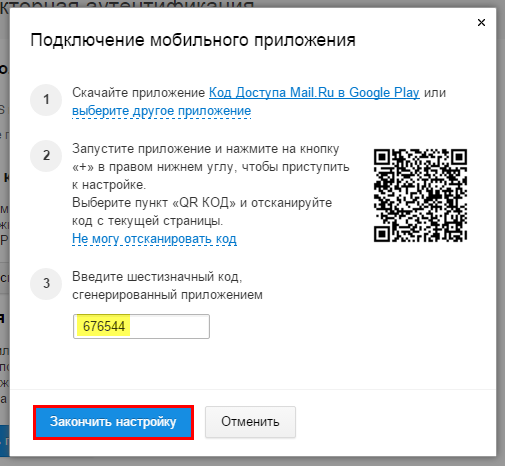Click the Закончить настройку button
Viewport: 505px width, 466px height.
point(113,422)
